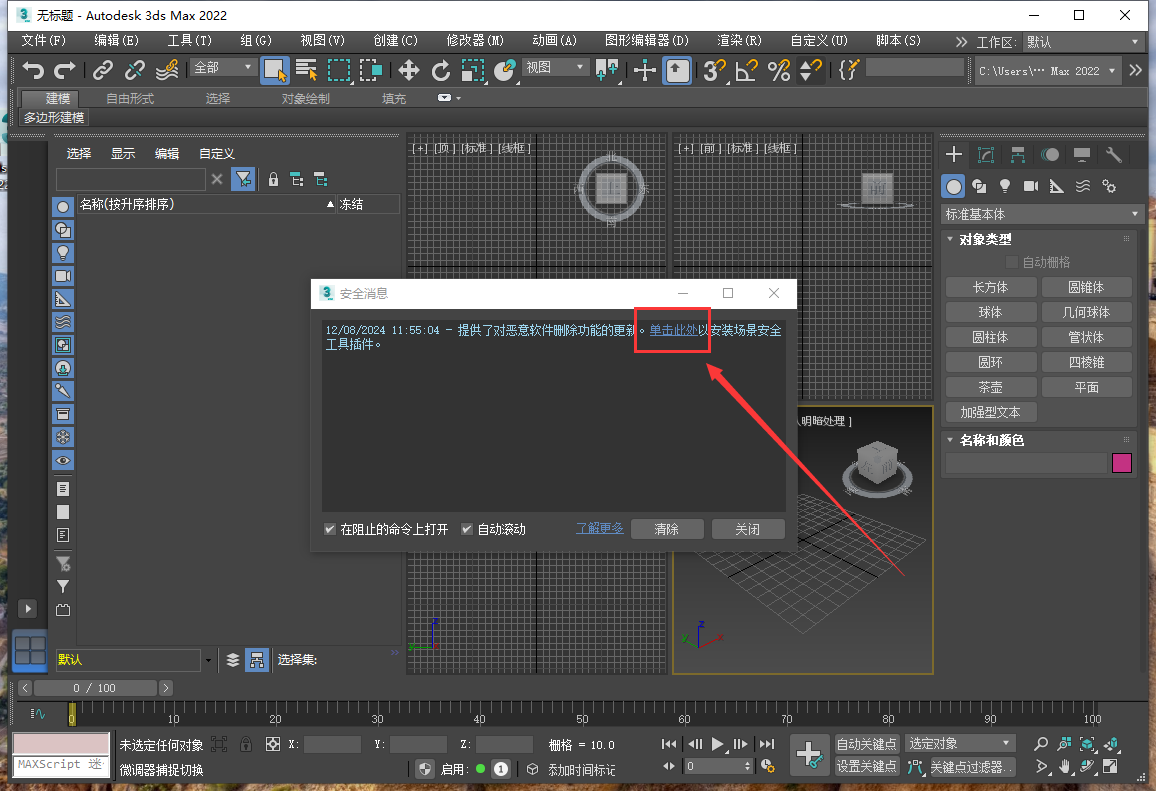Toggle lights display in scene explorer

(63, 253)
